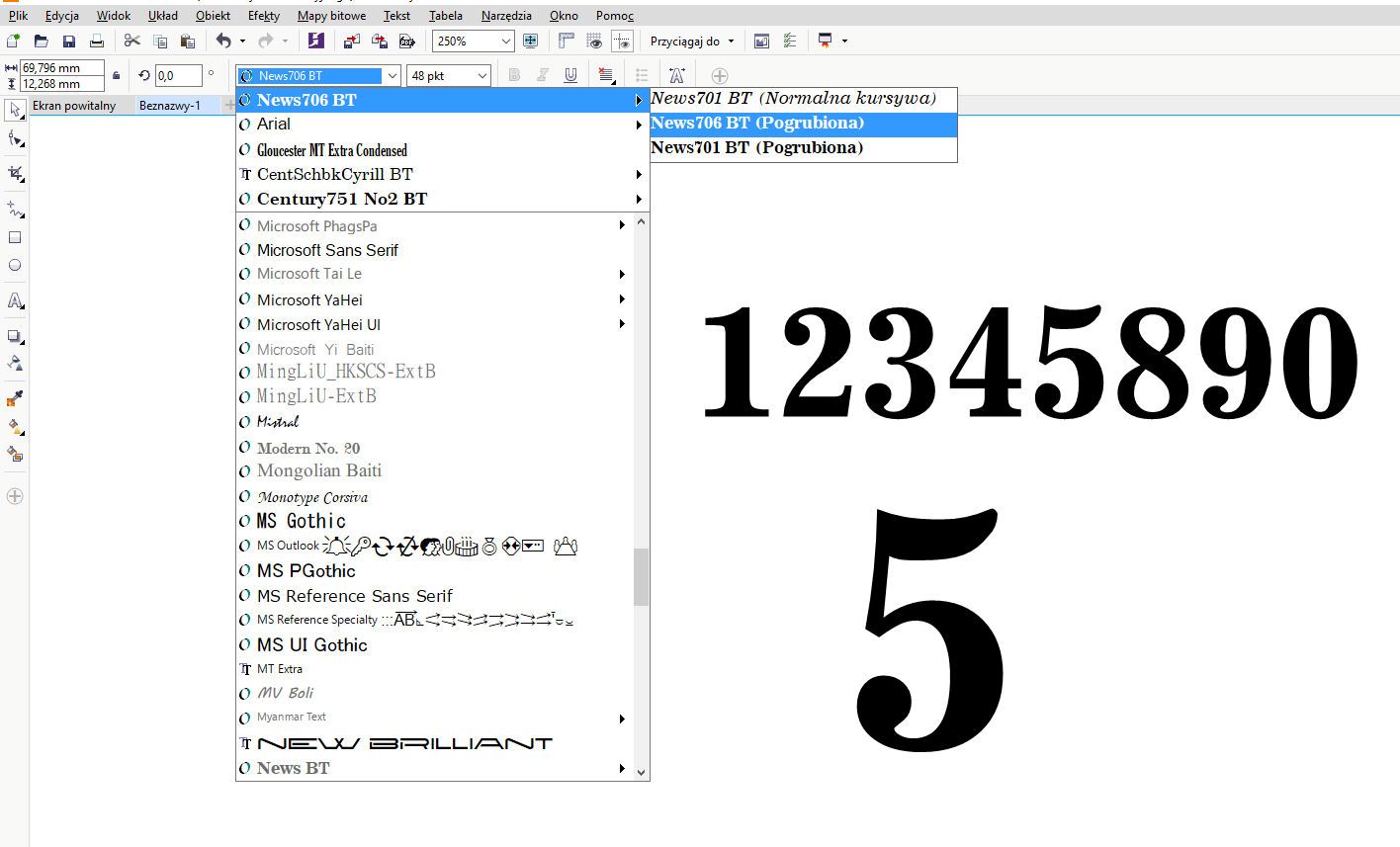This screenshot has width=1400, height=847.
Task: Select the Color Eyedropper tool
Action: pyautogui.click(x=15, y=398)
